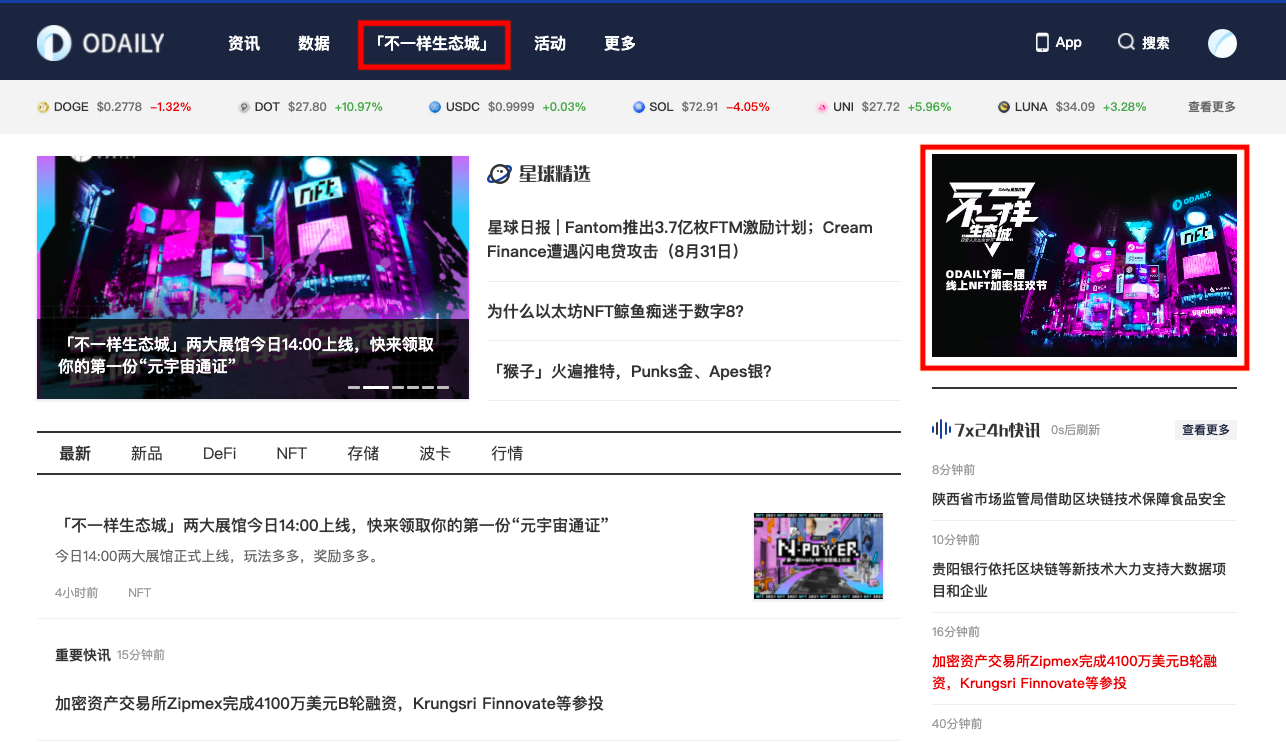Open the main carousel banner image
Image resolution: width=1286 pixels, height=743 pixels.
coord(253,277)
